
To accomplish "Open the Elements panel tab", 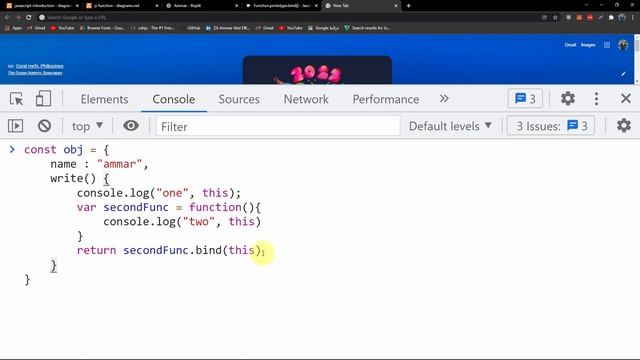I will pos(104,99).
